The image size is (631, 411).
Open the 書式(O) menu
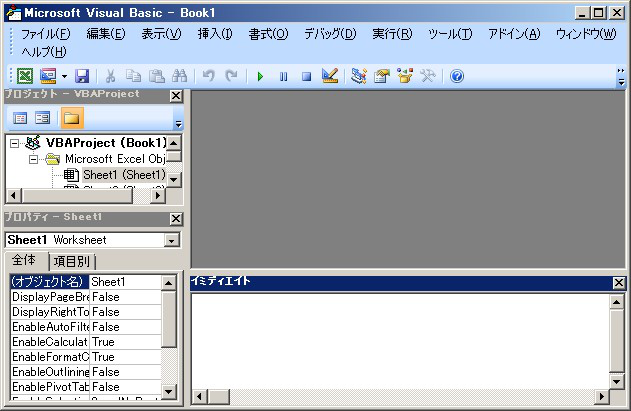pyautogui.click(x=268, y=34)
